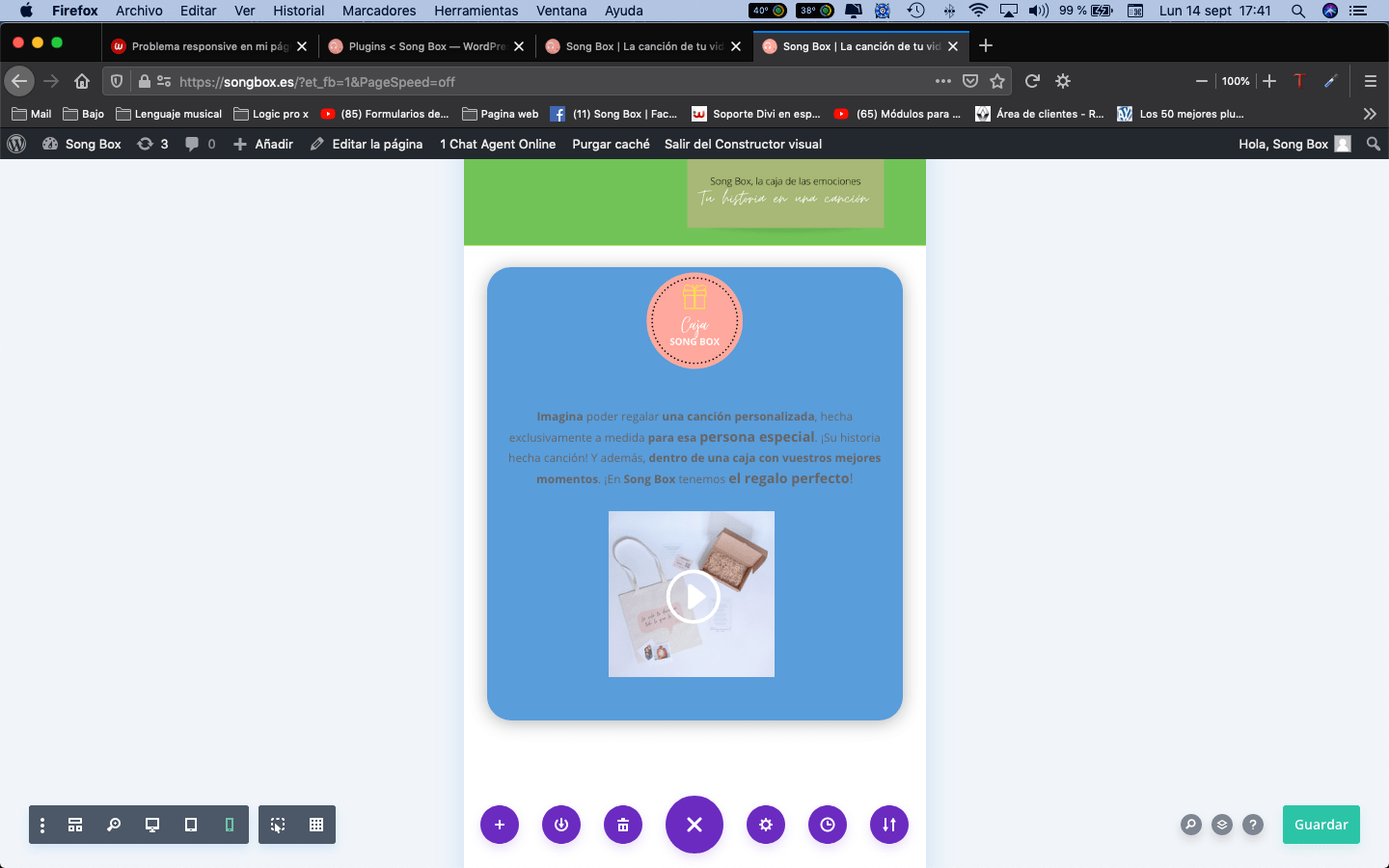Open Divi help question mark
The width and height of the screenshot is (1389, 868).
point(1253,825)
